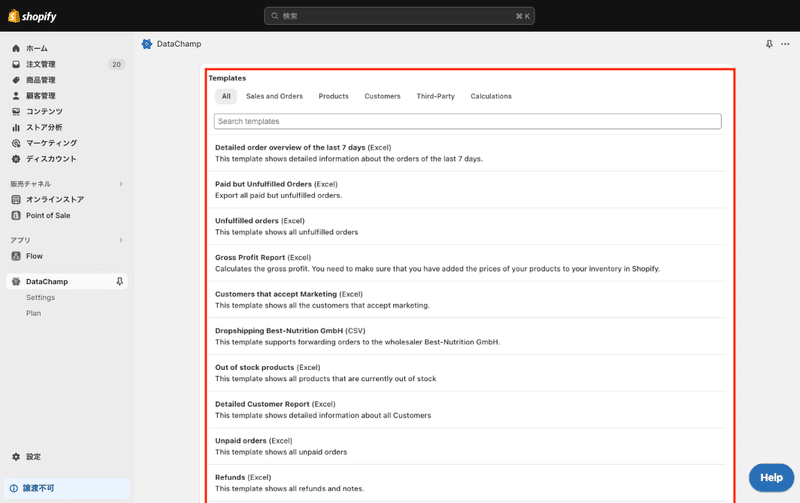
Task: Click the DataChamp logo in the page header
Action: 147,44
